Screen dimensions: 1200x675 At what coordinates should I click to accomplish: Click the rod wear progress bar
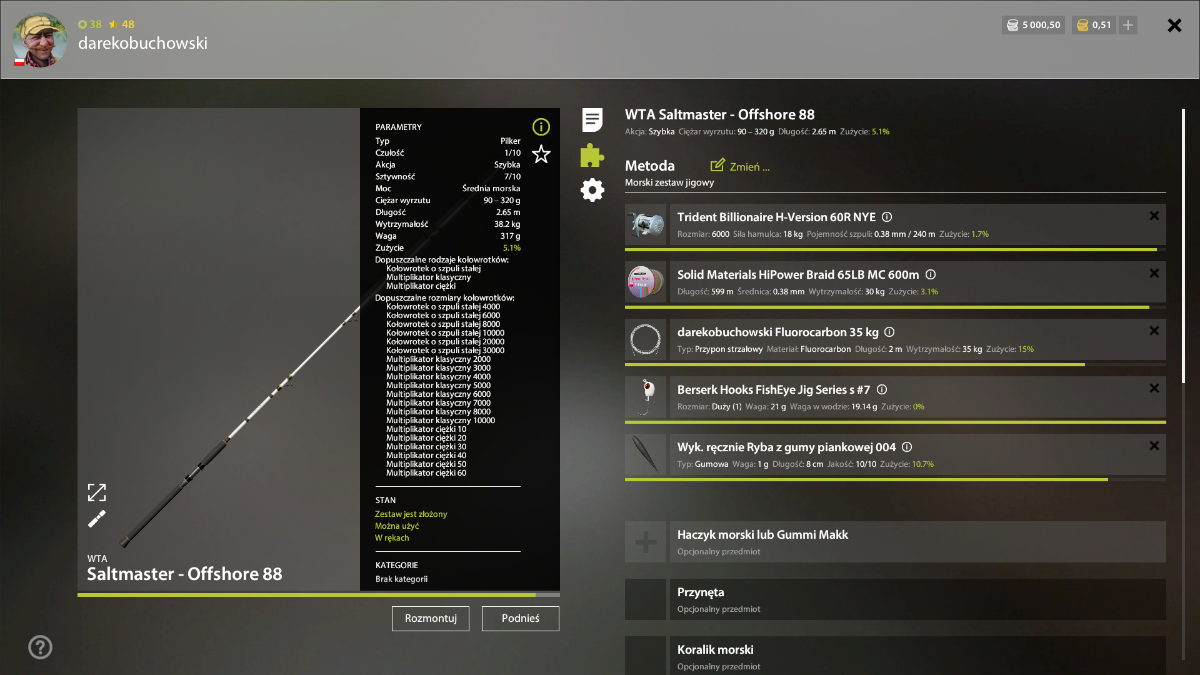[319, 595]
